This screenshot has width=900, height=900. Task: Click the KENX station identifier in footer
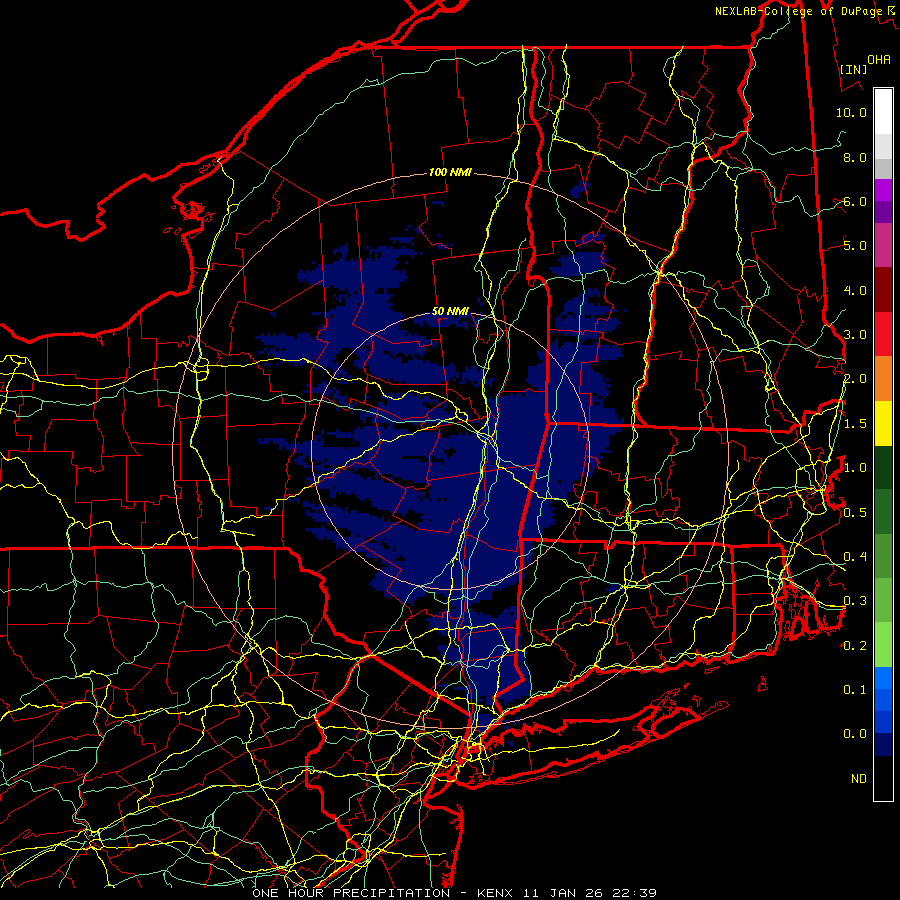tap(495, 893)
